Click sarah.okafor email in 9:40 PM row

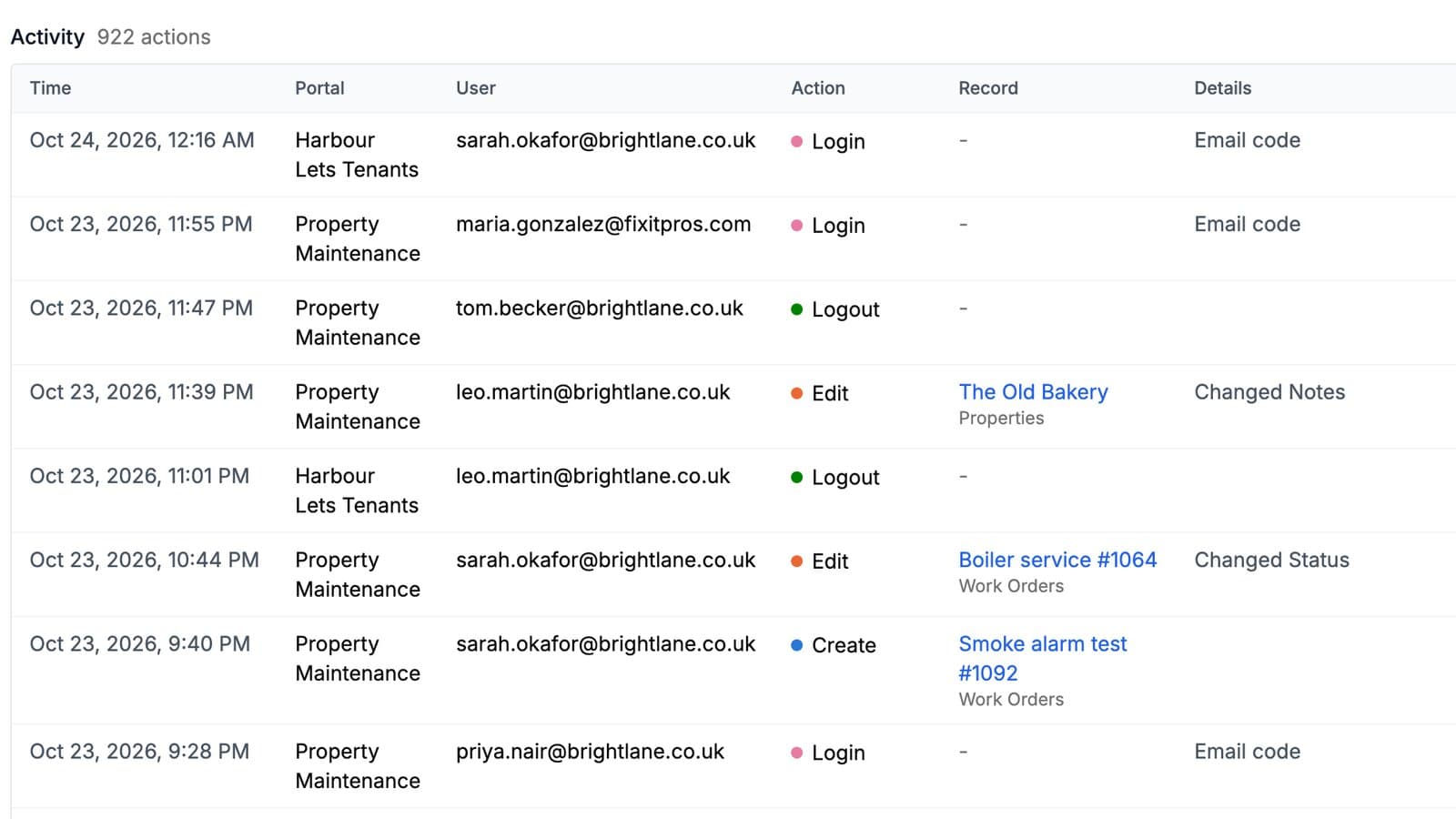[605, 644]
